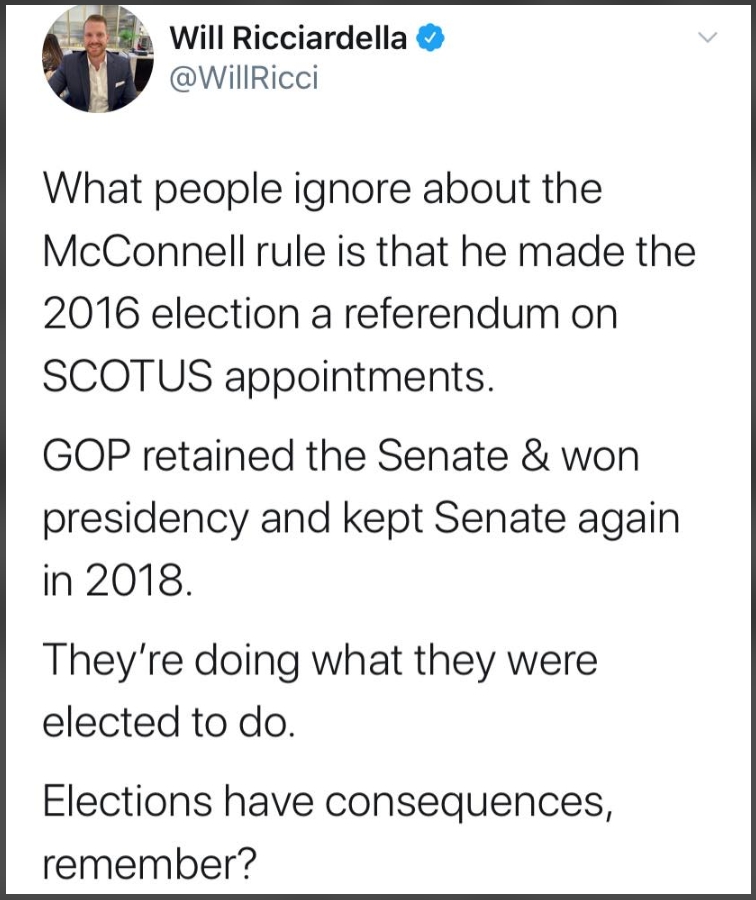756x900 pixels.
Task: Select the 'They're doing what they were' line
Action: 320,661
